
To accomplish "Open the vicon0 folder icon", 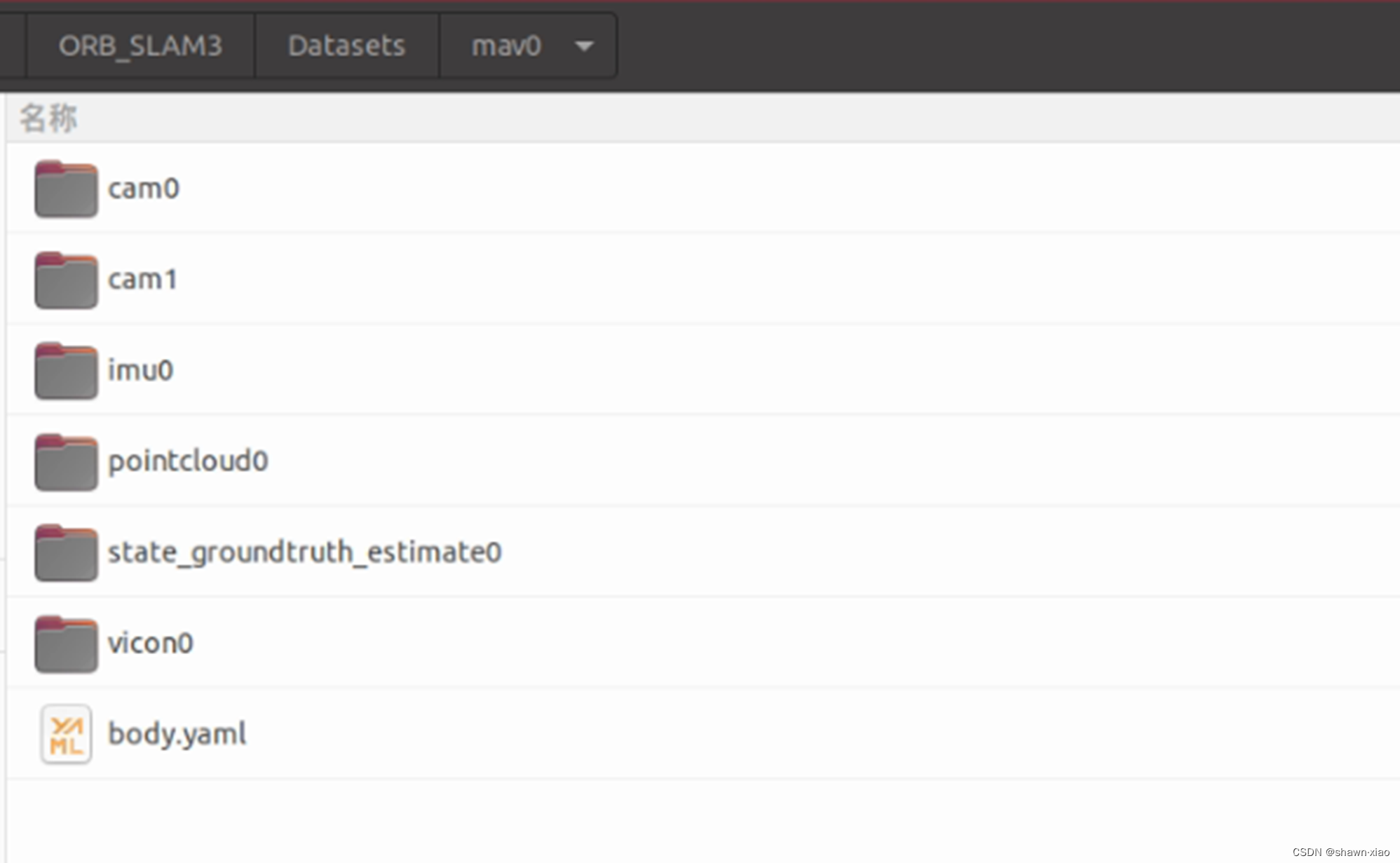I will [x=65, y=644].
